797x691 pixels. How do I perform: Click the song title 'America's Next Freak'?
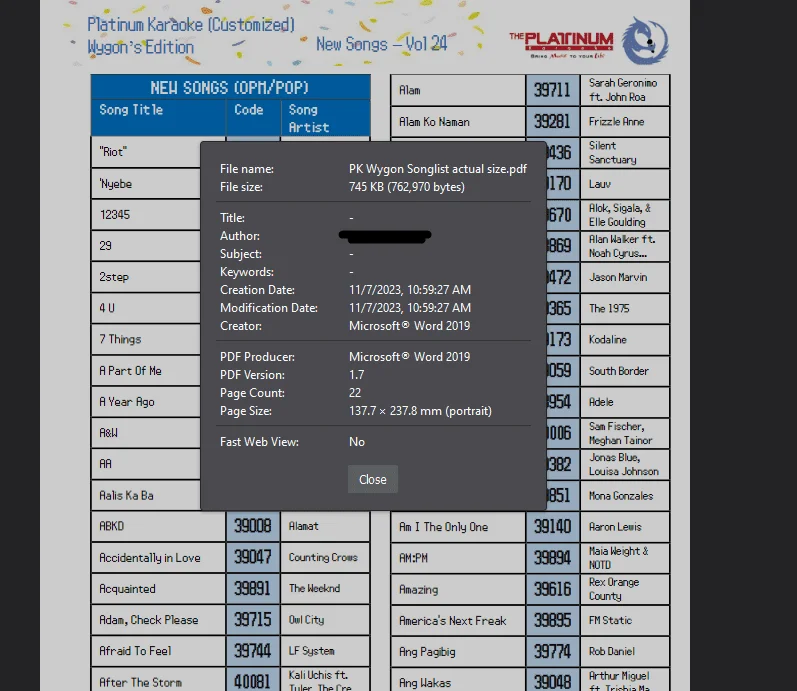pos(453,620)
